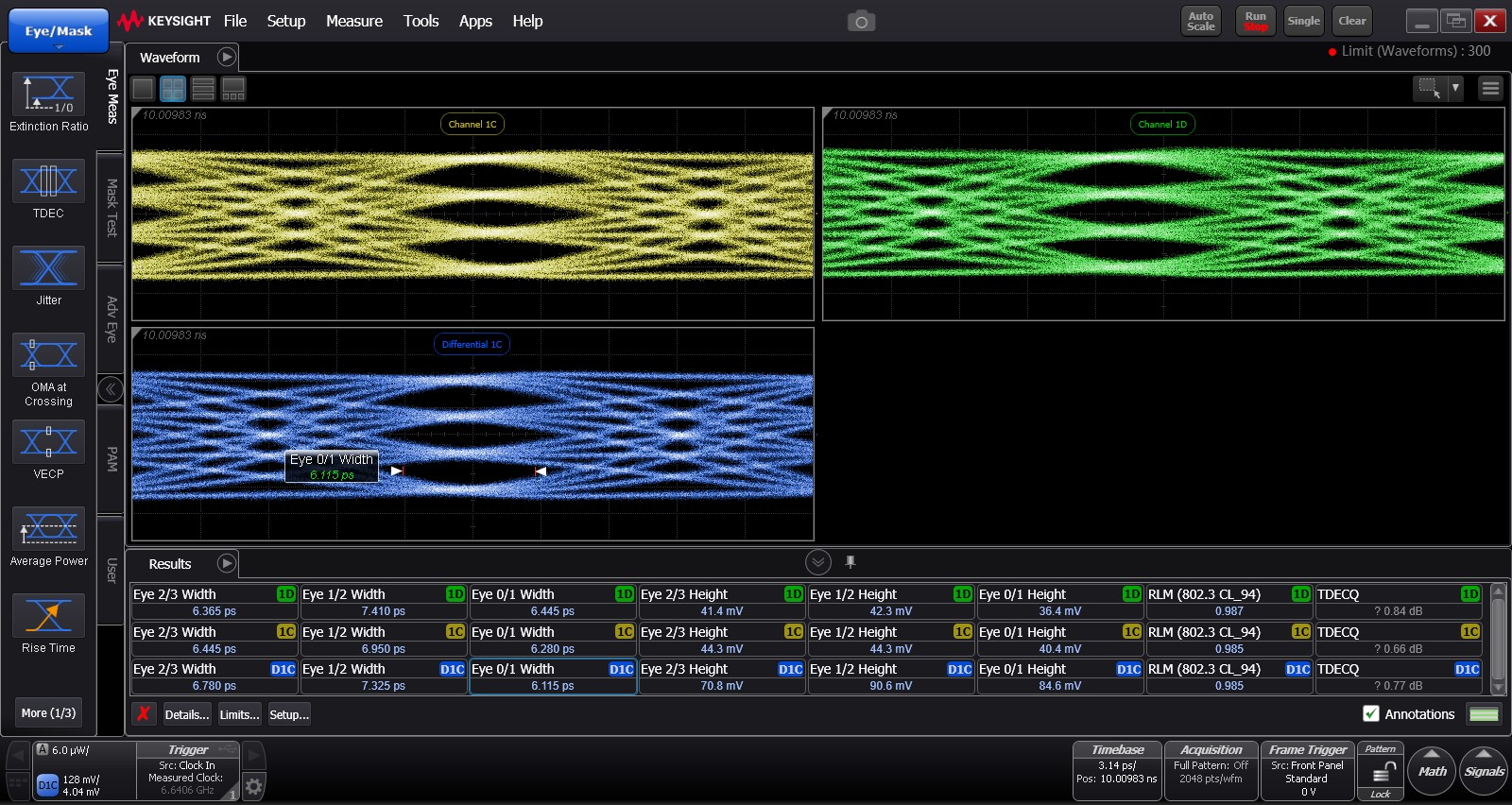Select the Channel 1D waveform label
This screenshot has width=1512, height=805.
[1162, 124]
